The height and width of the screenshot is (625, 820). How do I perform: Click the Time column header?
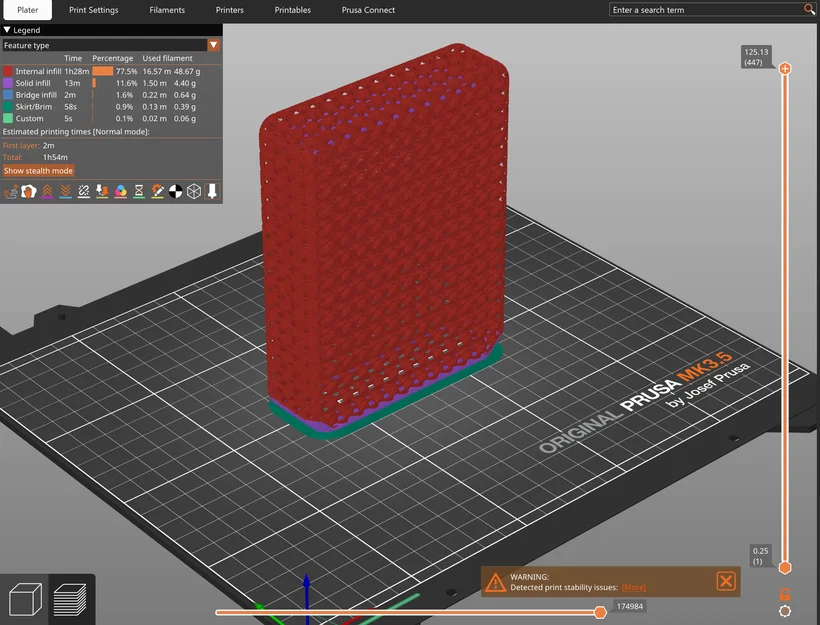click(x=73, y=58)
